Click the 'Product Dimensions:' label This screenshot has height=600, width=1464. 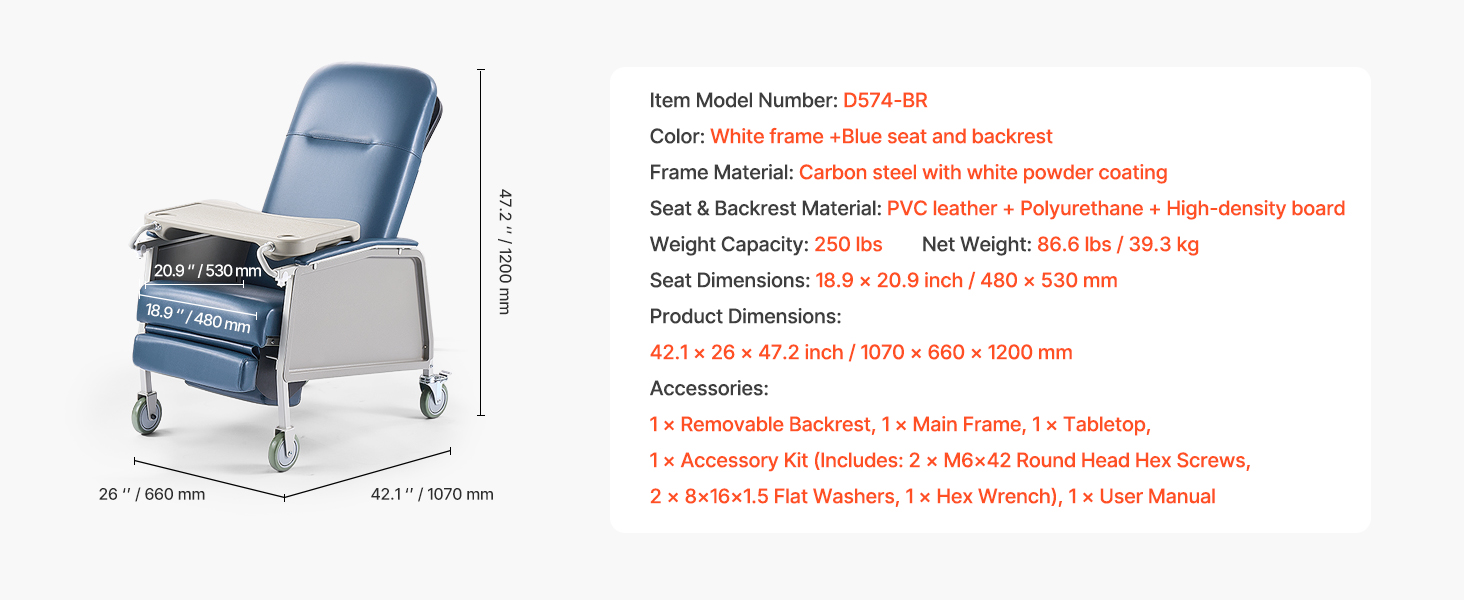click(x=745, y=316)
